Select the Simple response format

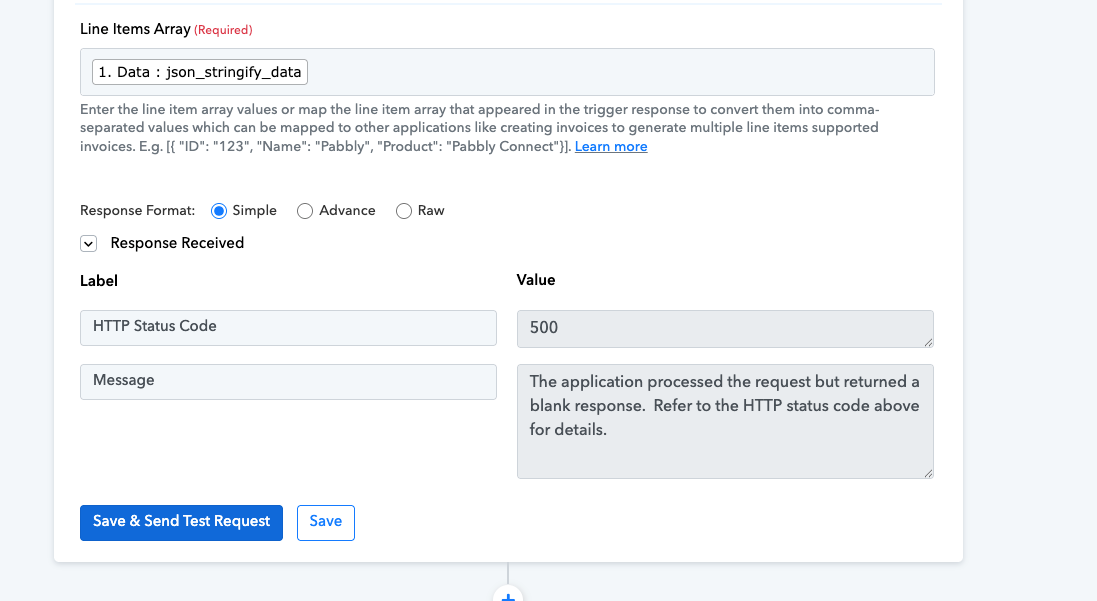click(219, 211)
